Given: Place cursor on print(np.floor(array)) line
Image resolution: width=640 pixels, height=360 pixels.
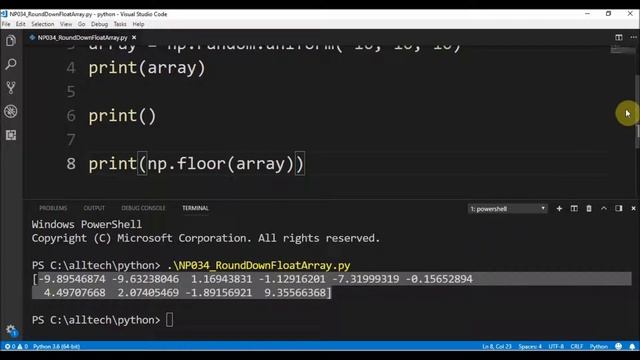Looking at the screenshot, I should pyautogui.click(x=197, y=164).
